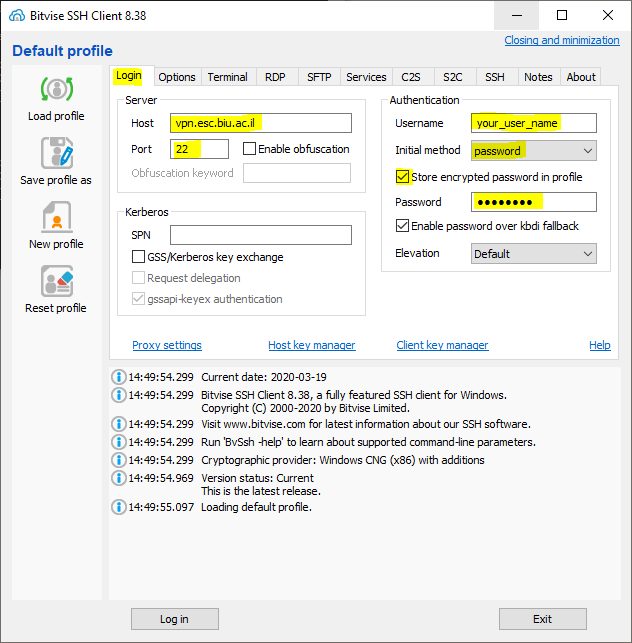Expand the Elevation dropdown
The image size is (632, 643).
(534, 254)
